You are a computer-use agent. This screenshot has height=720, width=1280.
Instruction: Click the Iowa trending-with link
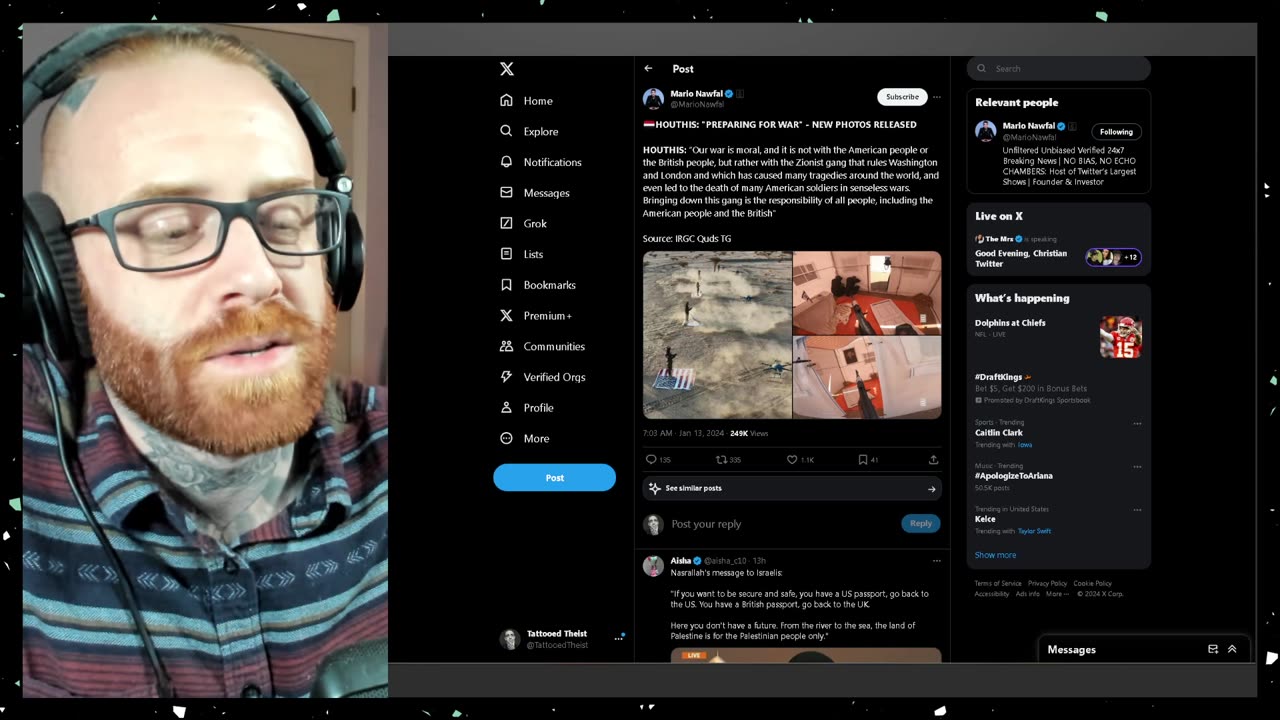click(1025, 445)
